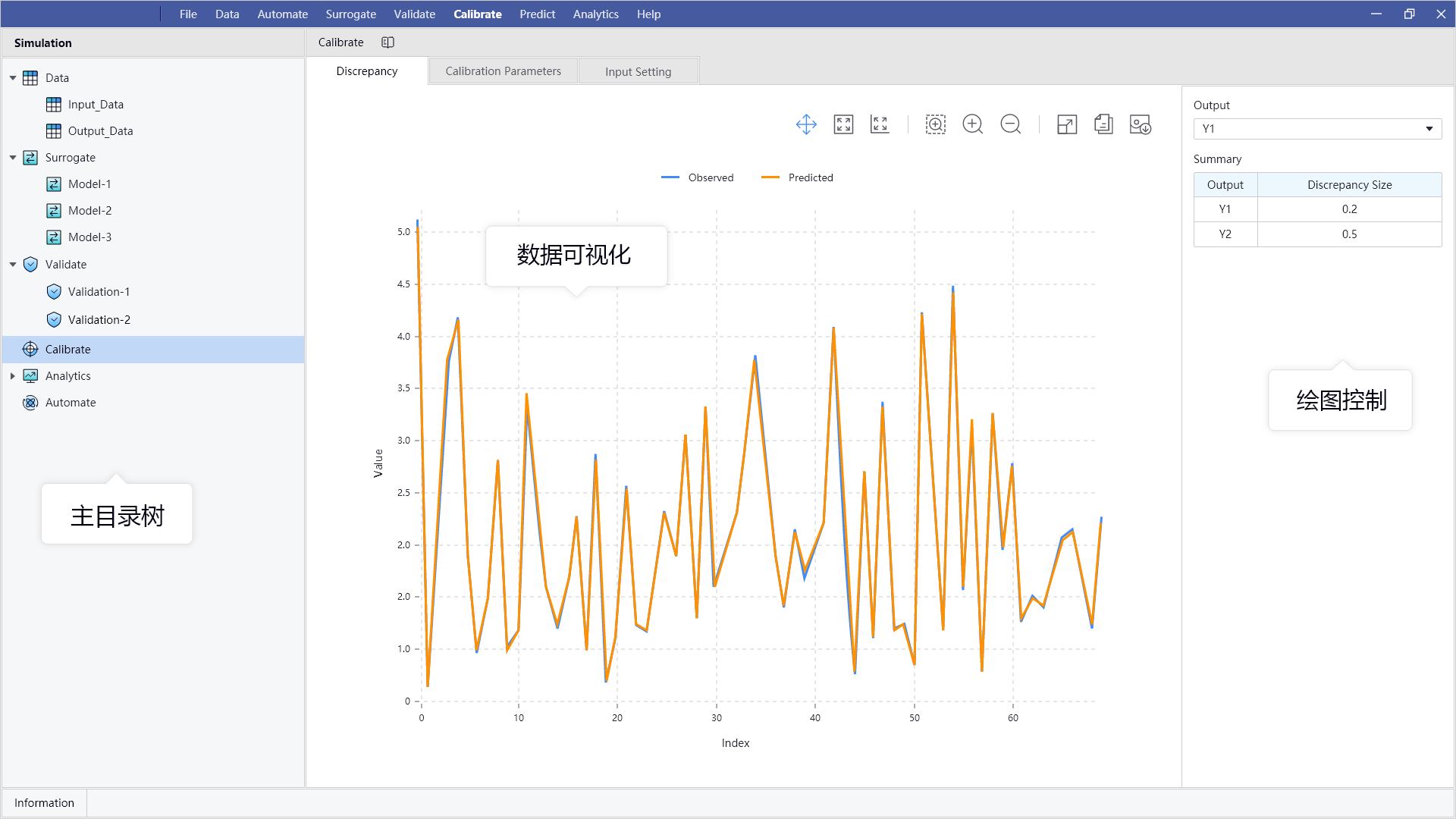Activate box zoom selection tool

(936, 124)
